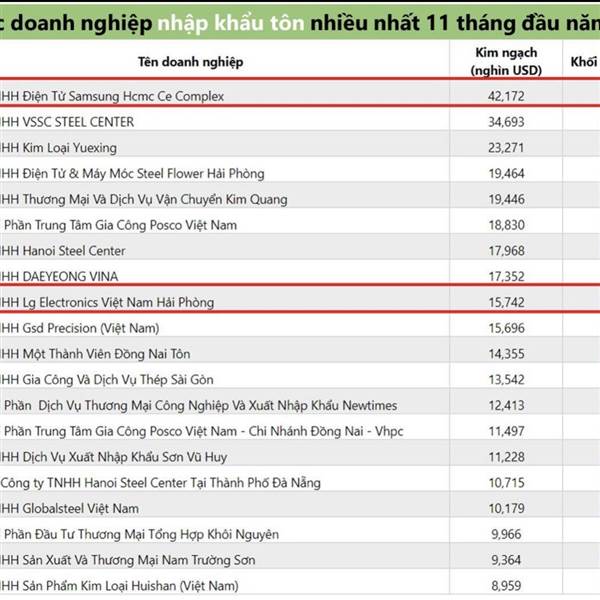Select Xuất Nhập Khẩu Sơn Vũ Huy name
This screenshot has height=600, width=600.
(x=114, y=457)
